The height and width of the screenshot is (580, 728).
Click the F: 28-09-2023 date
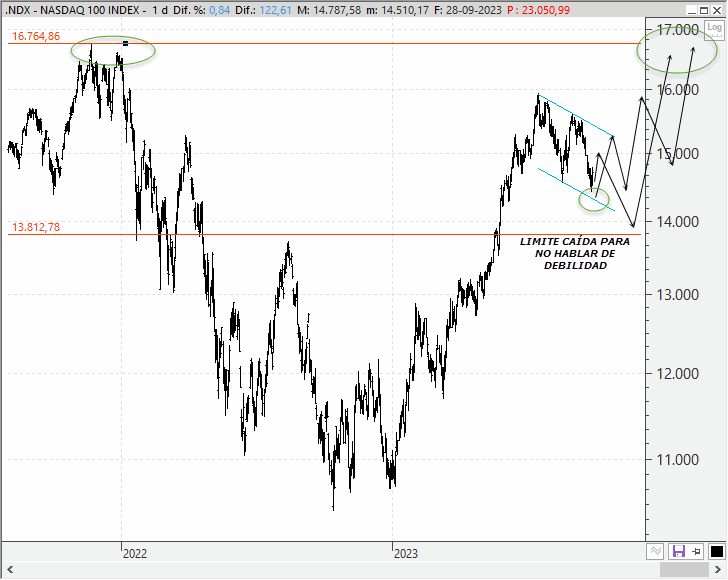point(468,10)
